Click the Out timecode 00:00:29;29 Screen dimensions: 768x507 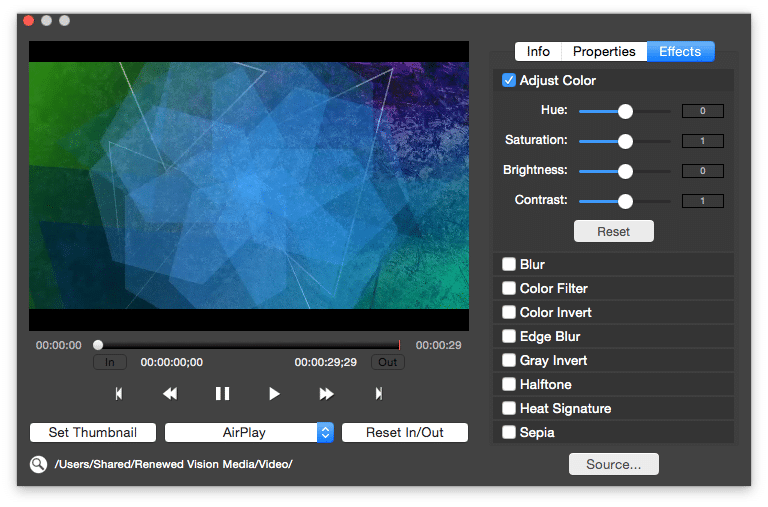point(325,362)
